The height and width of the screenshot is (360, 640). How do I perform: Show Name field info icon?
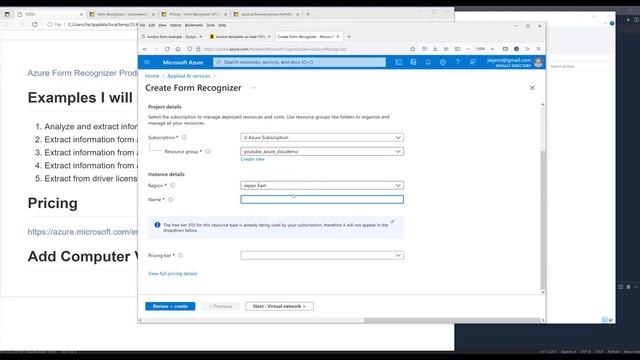(x=170, y=200)
